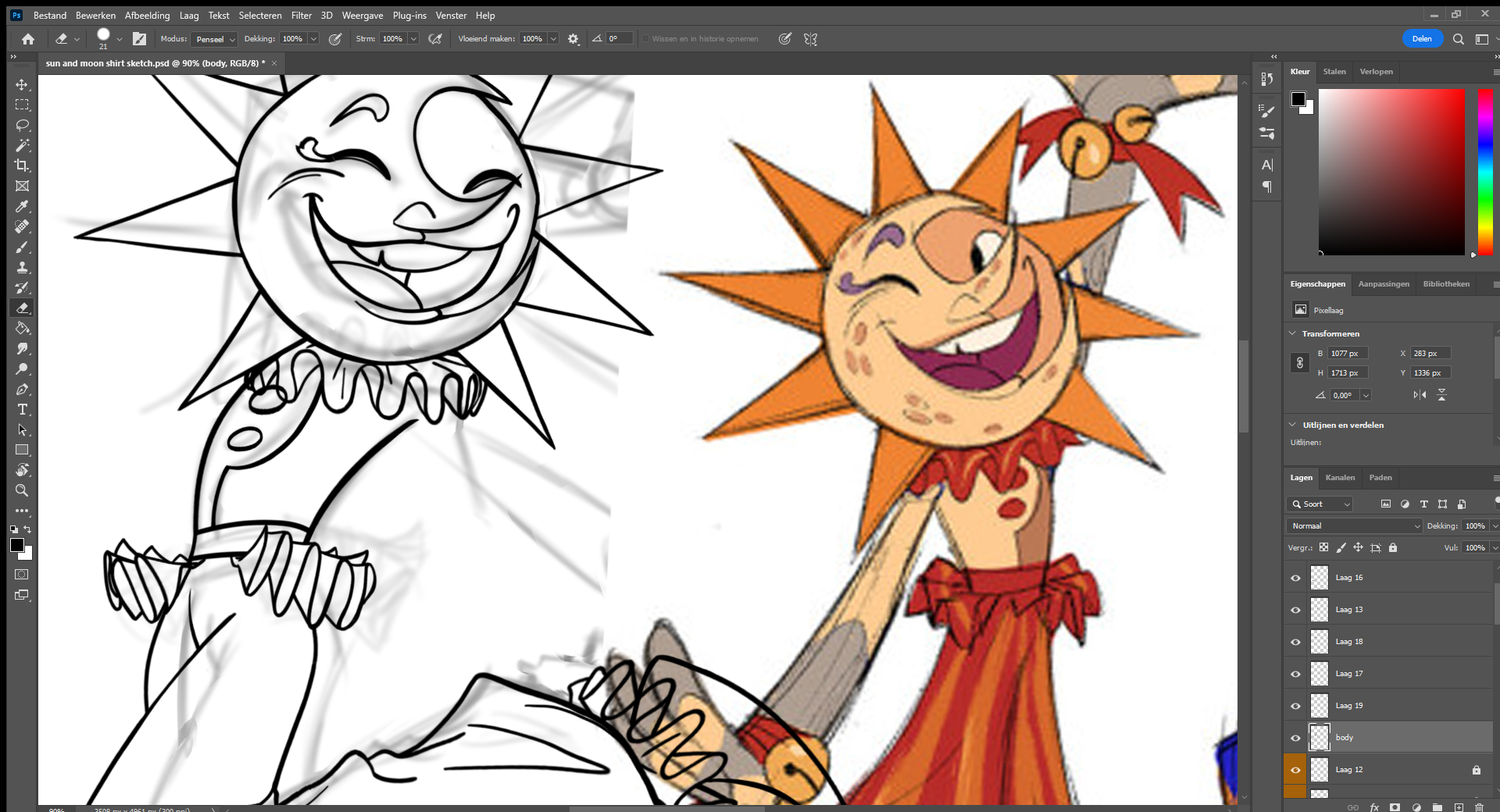Select the Rectangular Marquee tool

tap(22, 105)
